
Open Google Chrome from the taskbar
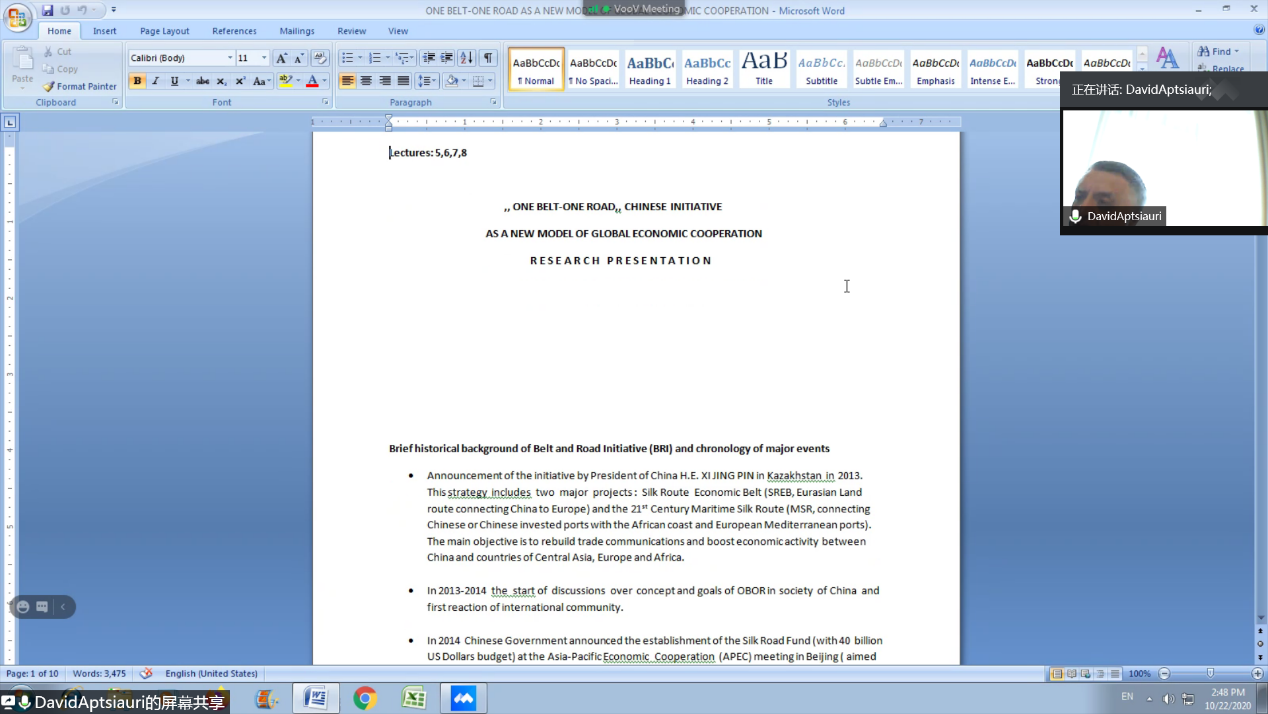point(365,698)
